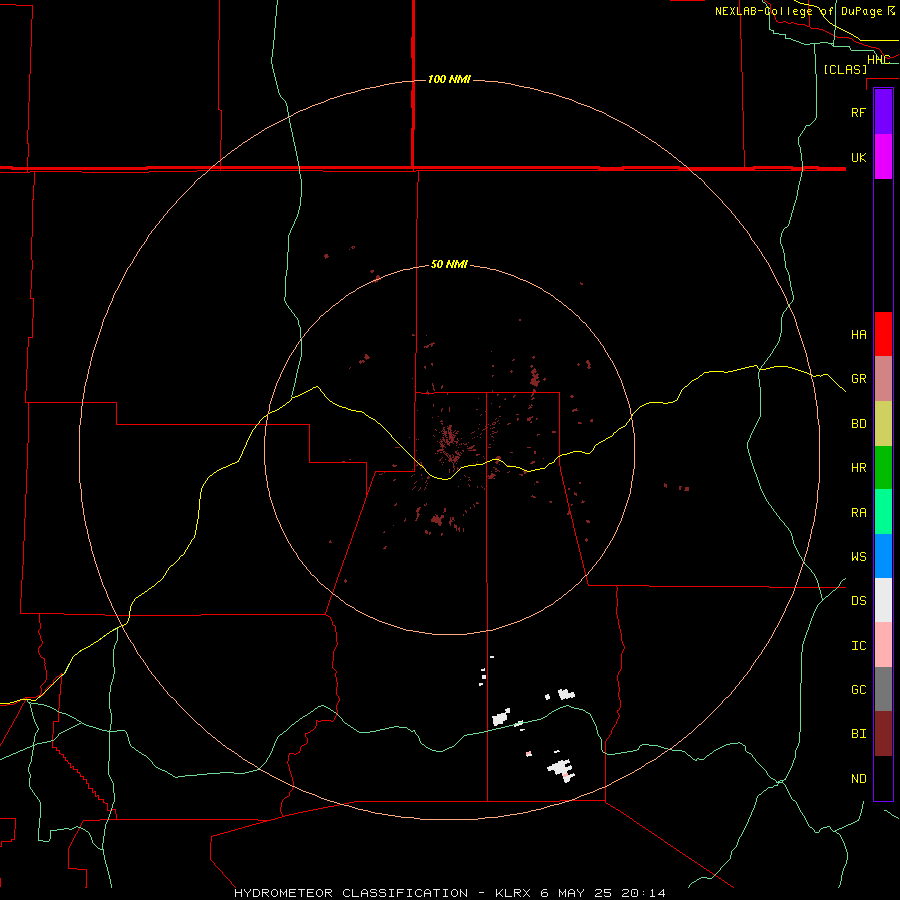Screen dimensions: 900x900
Task: Select the WS blue legend swatch
Action: click(x=883, y=556)
